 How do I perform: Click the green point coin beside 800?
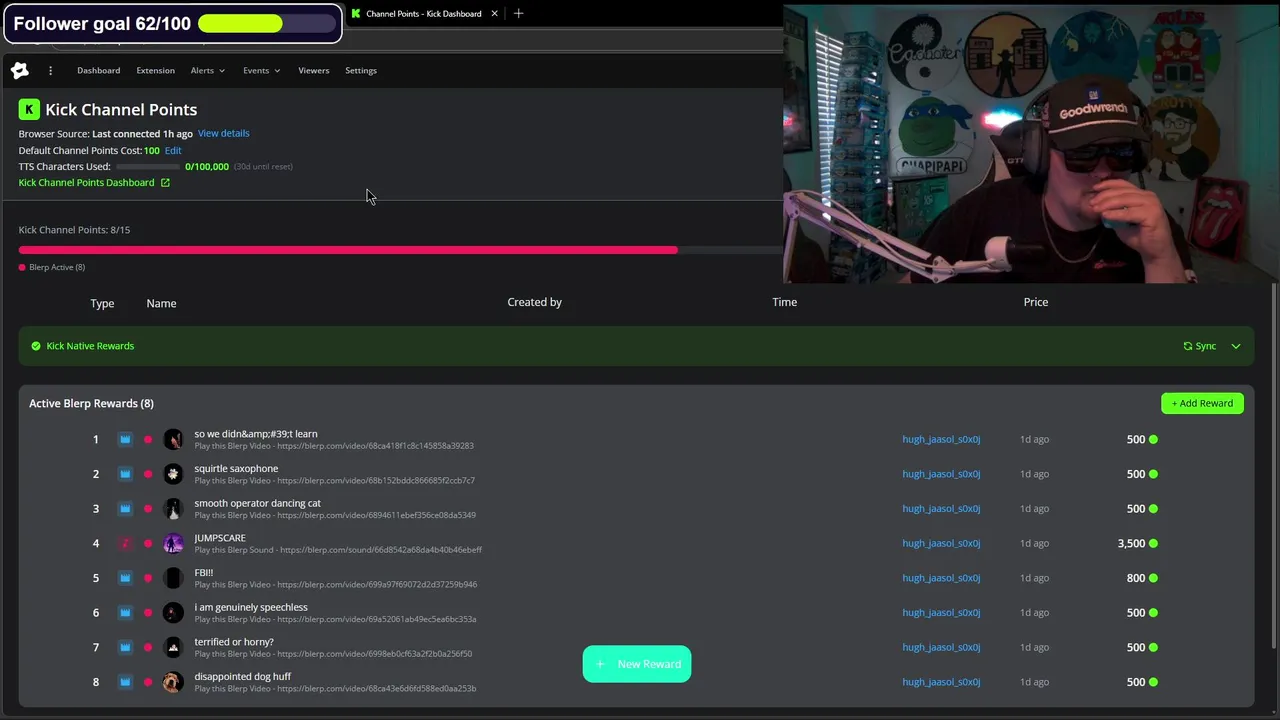pyautogui.click(x=1153, y=578)
